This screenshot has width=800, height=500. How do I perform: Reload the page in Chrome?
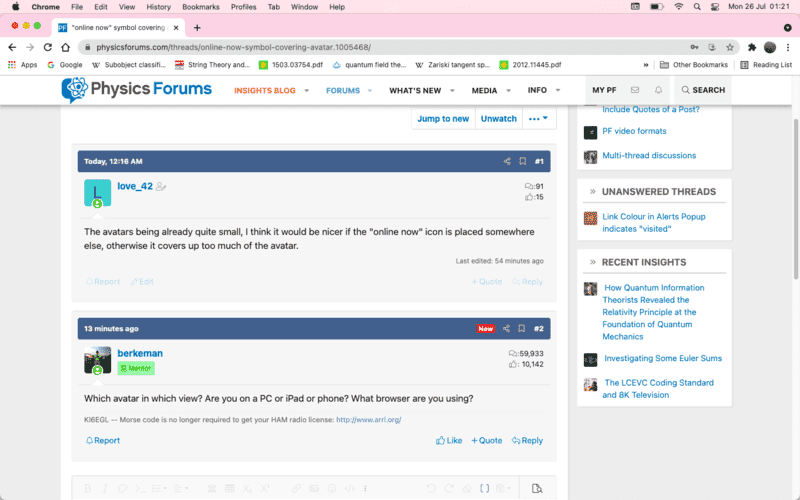47,47
